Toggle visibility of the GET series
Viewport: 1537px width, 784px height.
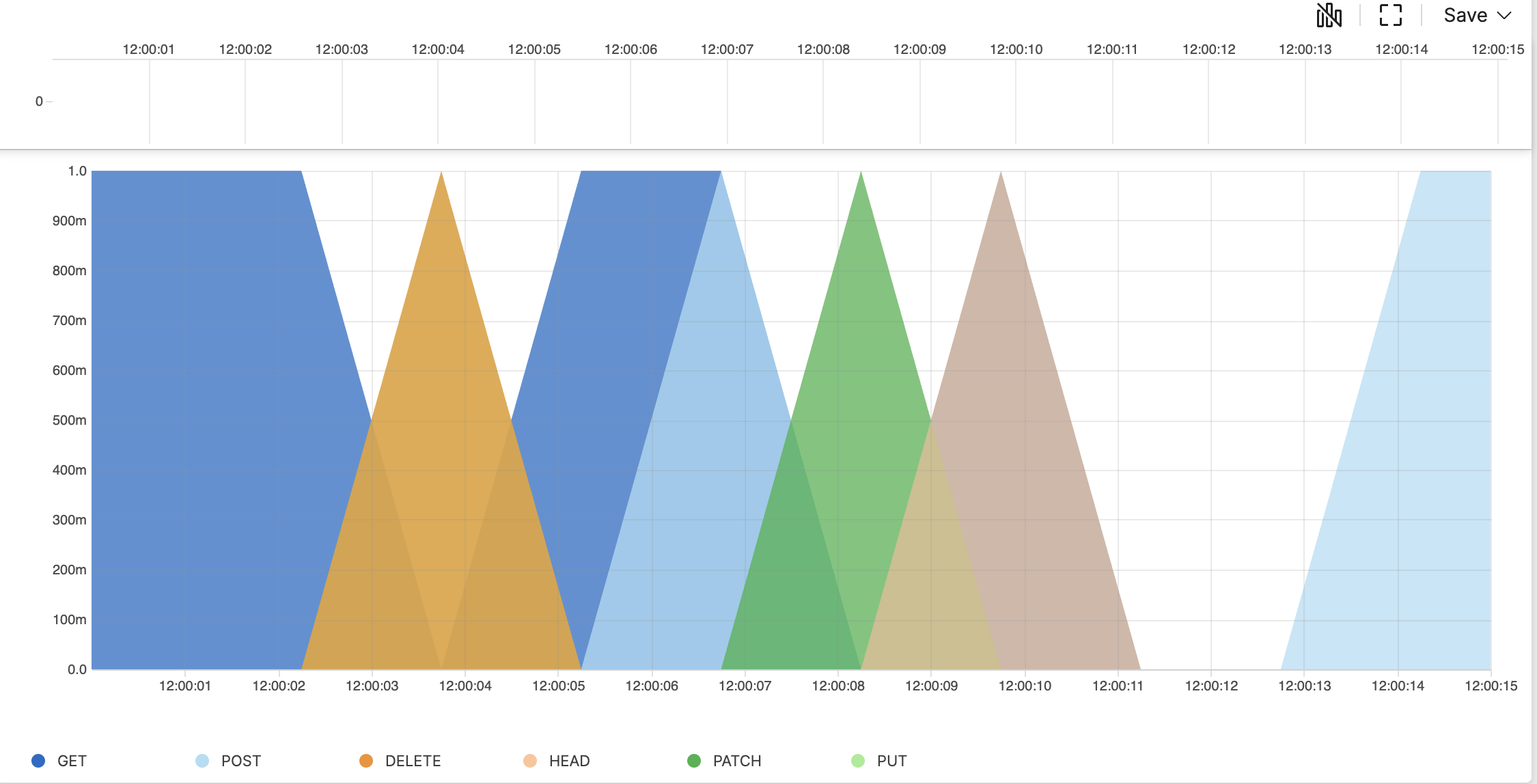pos(71,760)
